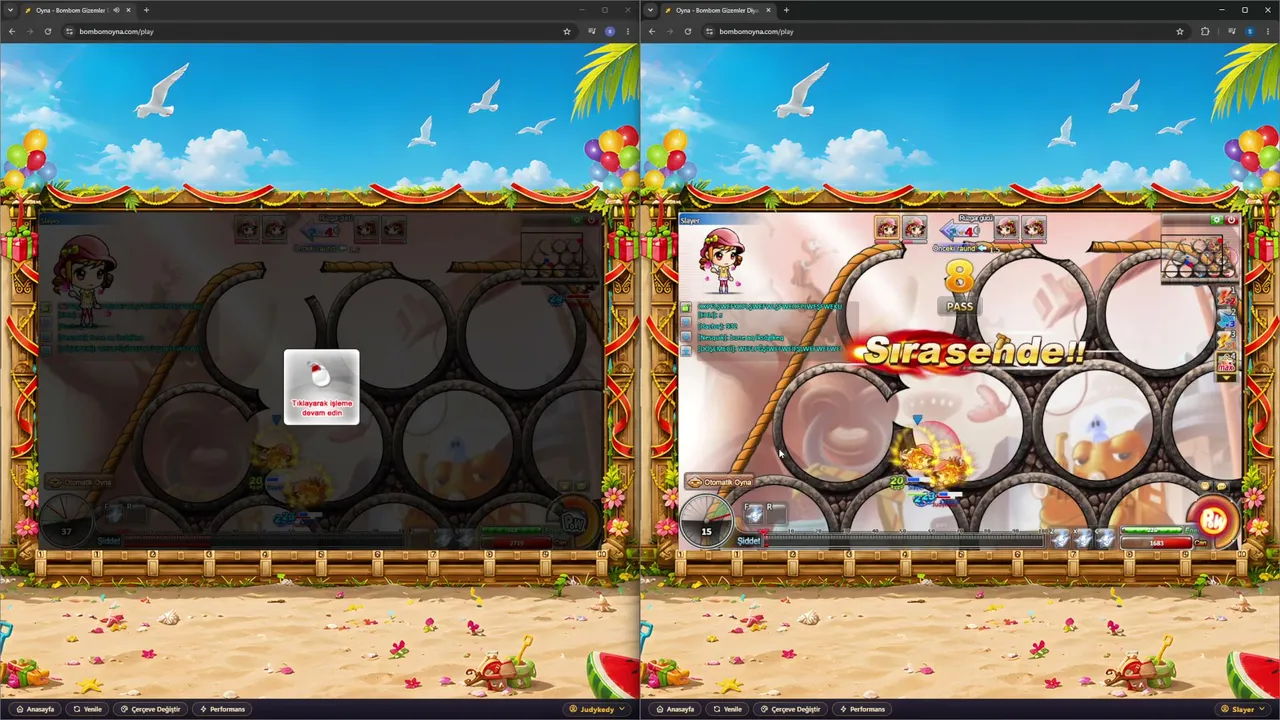
Task: Close the Oyna tab in right browser
Action: [768, 10]
